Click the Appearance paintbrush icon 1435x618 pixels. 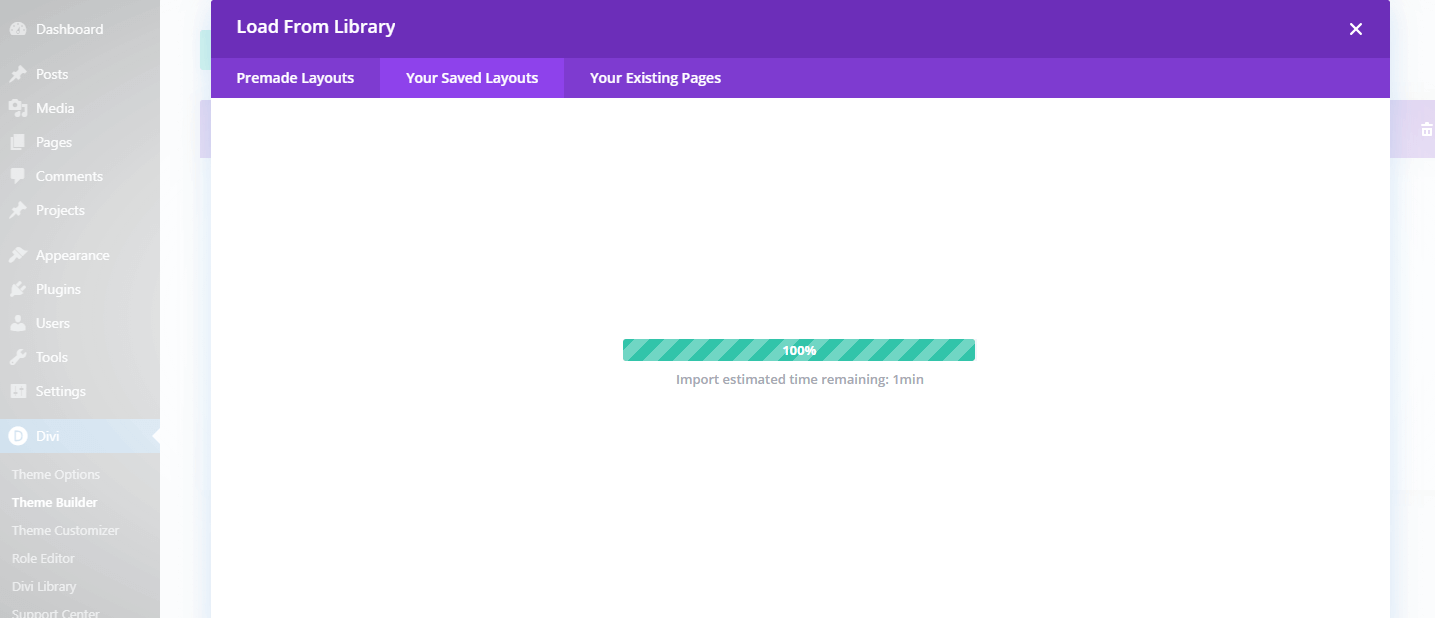[17, 255]
